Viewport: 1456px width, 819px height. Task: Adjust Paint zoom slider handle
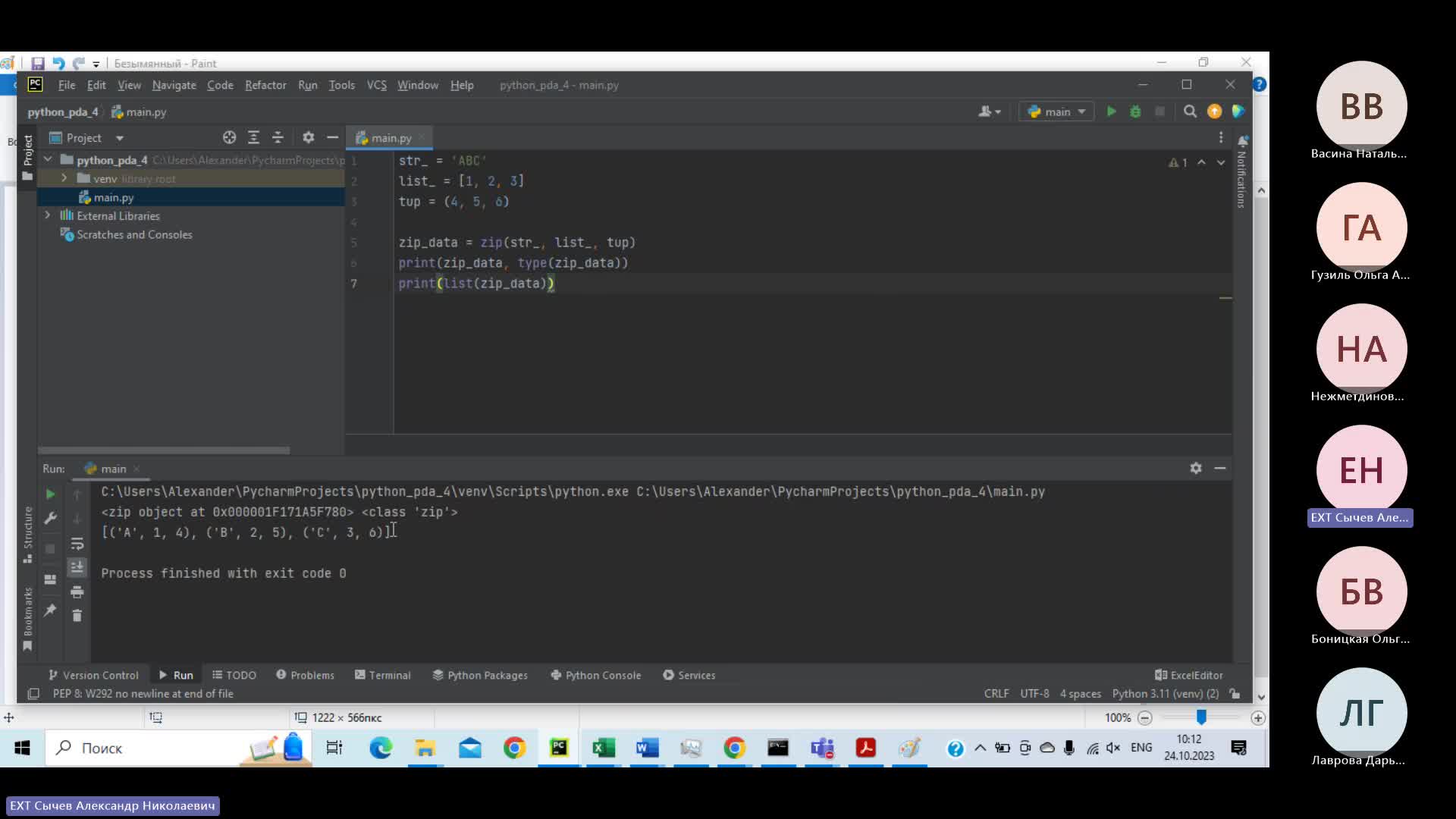tap(1201, 717)
